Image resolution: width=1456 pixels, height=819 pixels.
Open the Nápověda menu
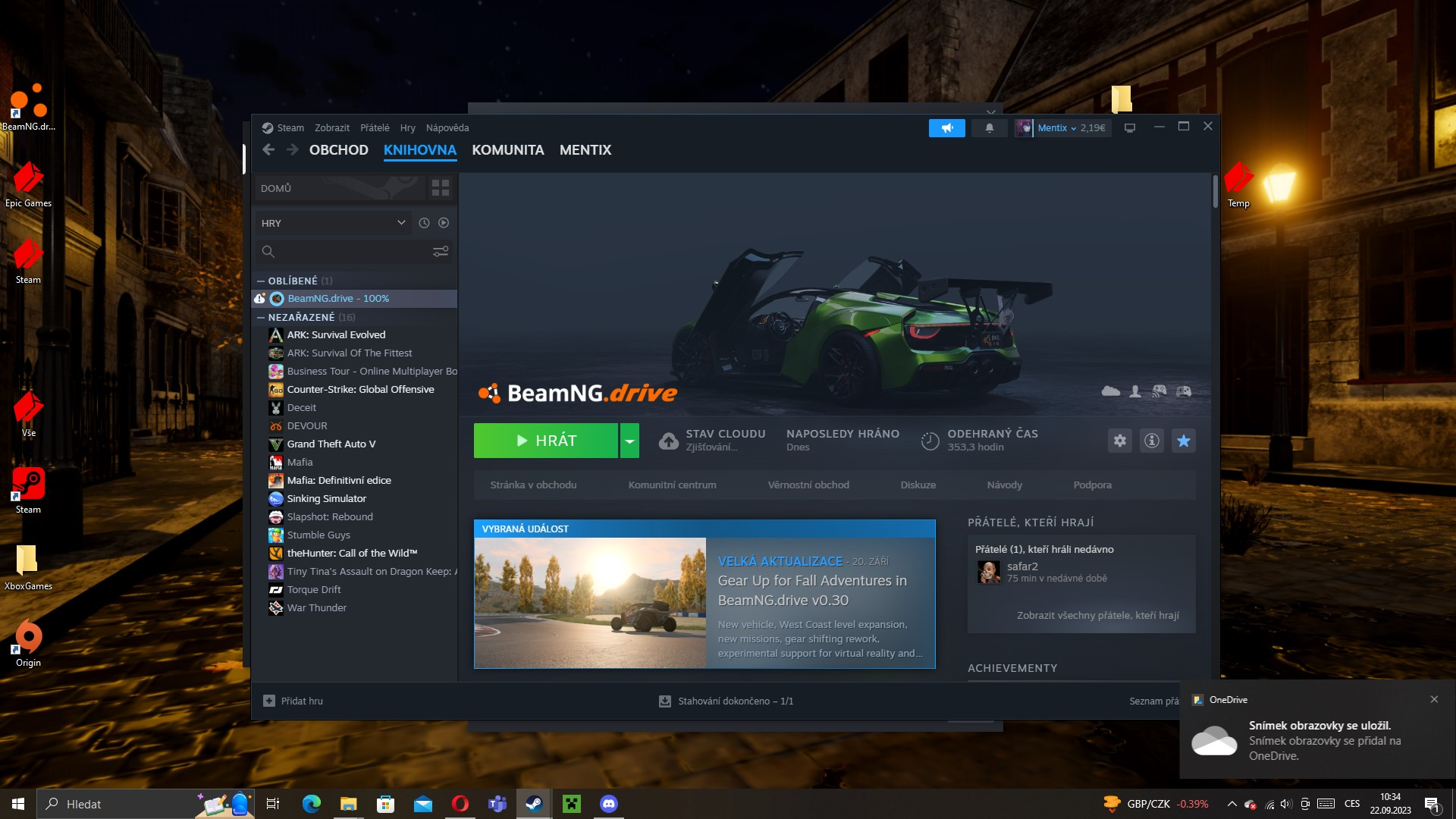447,128
